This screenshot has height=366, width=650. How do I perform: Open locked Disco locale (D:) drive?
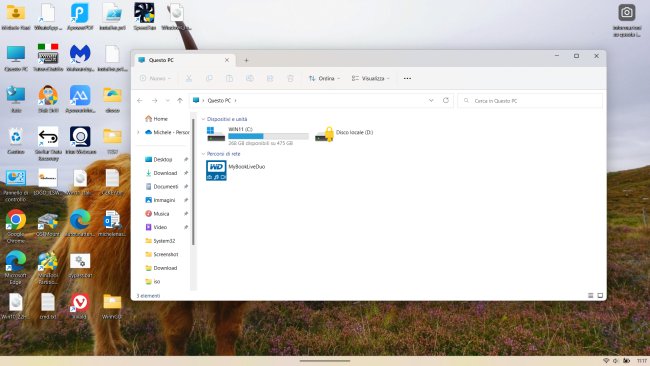[344, 134]
